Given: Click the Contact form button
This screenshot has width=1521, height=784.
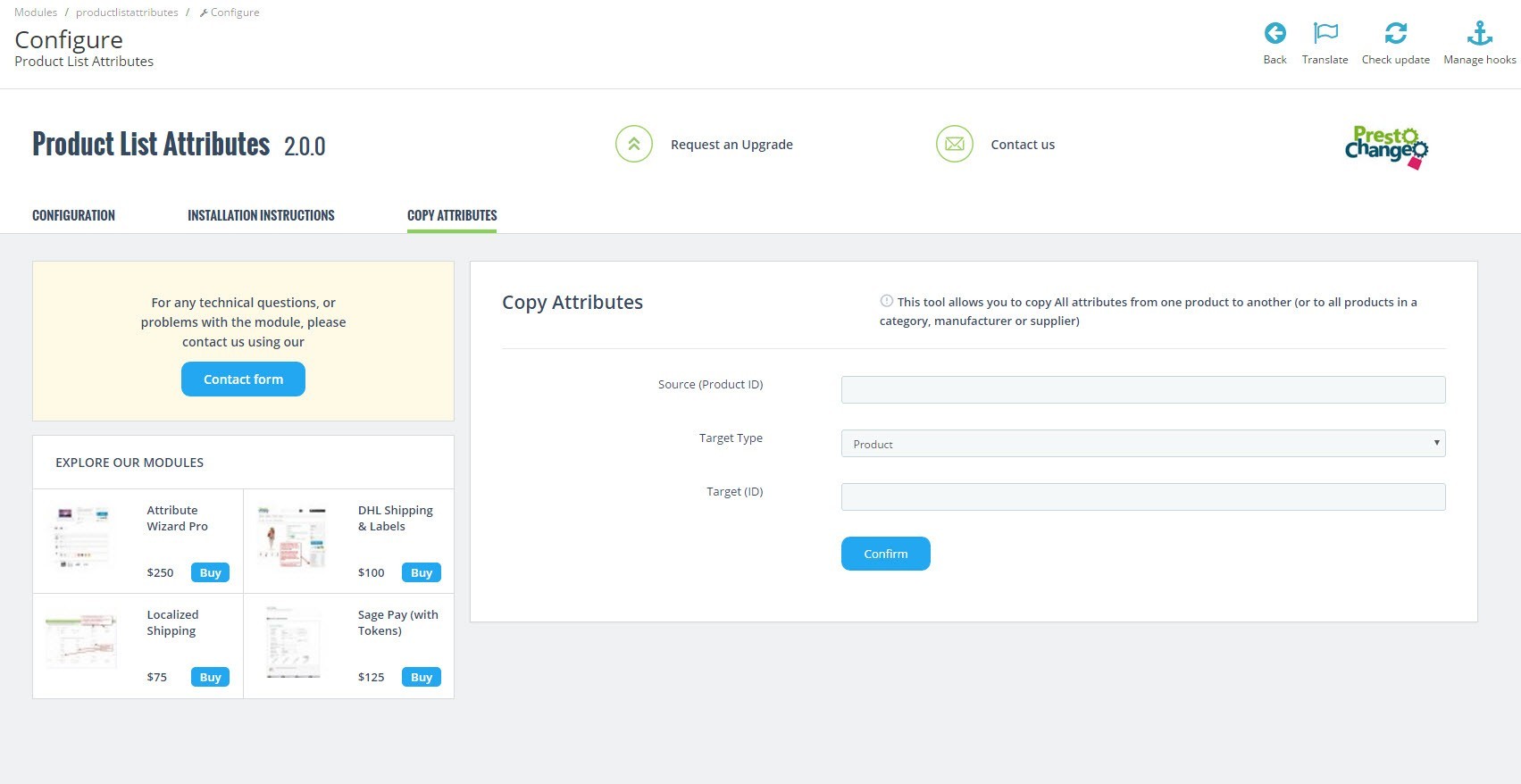Looking at the screenshot, I should (243, 379).
